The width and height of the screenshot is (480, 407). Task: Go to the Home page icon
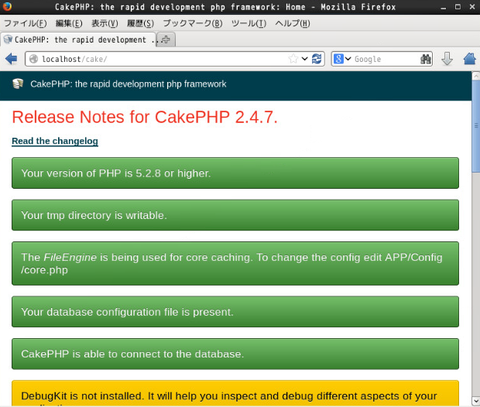point(470,59)
